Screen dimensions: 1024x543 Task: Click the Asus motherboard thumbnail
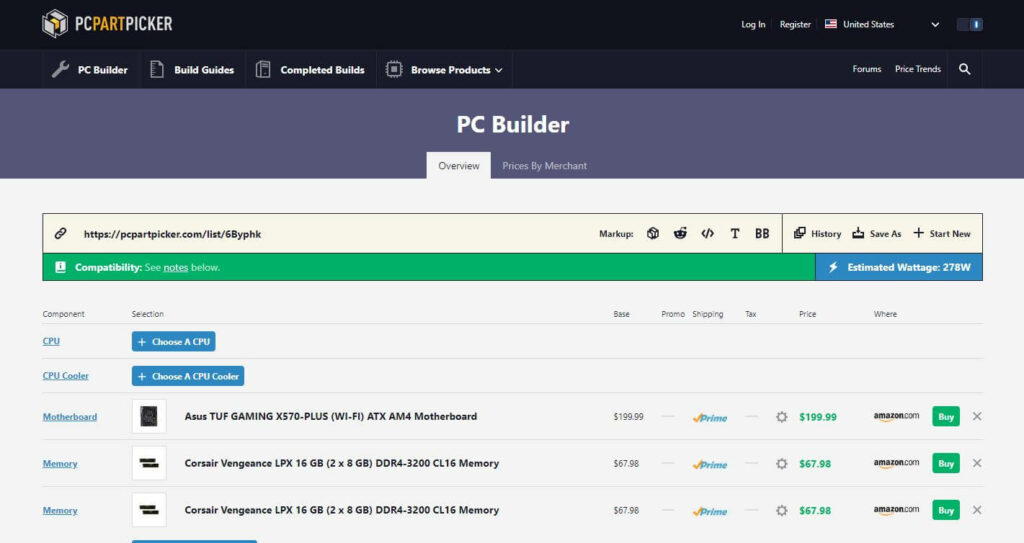pyautogui.click(x=149, y=416)
